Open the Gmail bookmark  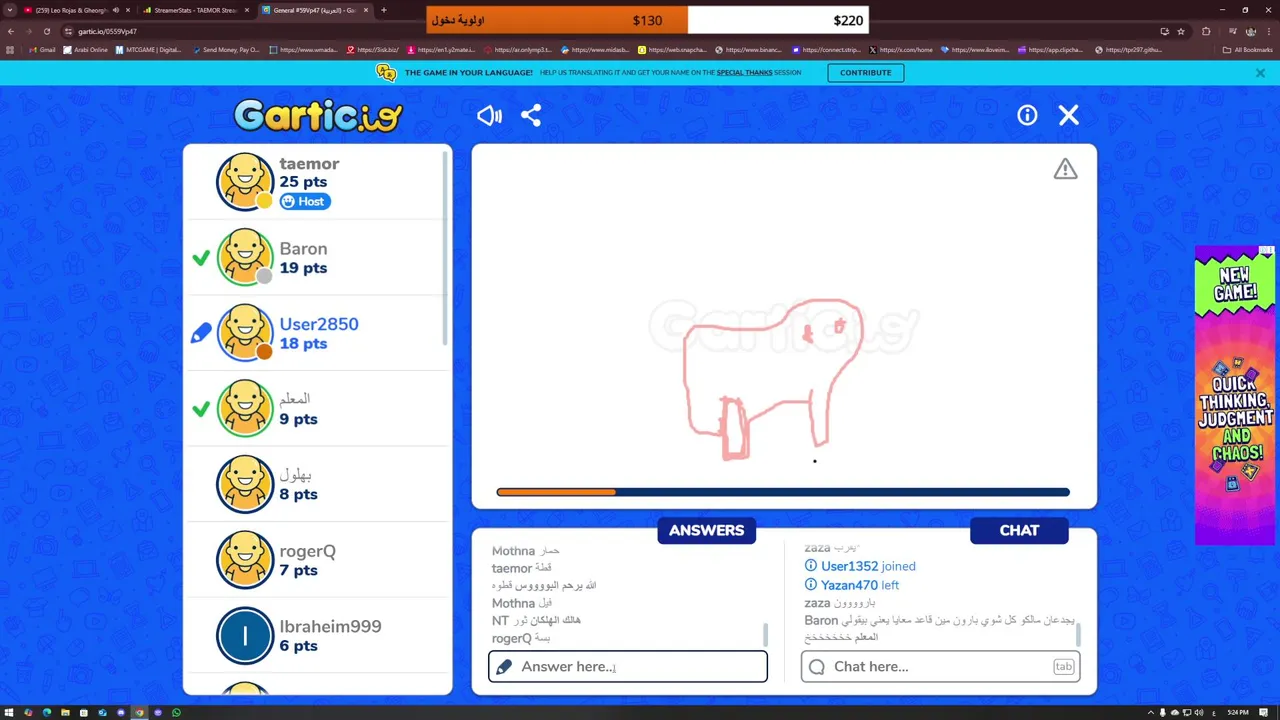(43, 50)
